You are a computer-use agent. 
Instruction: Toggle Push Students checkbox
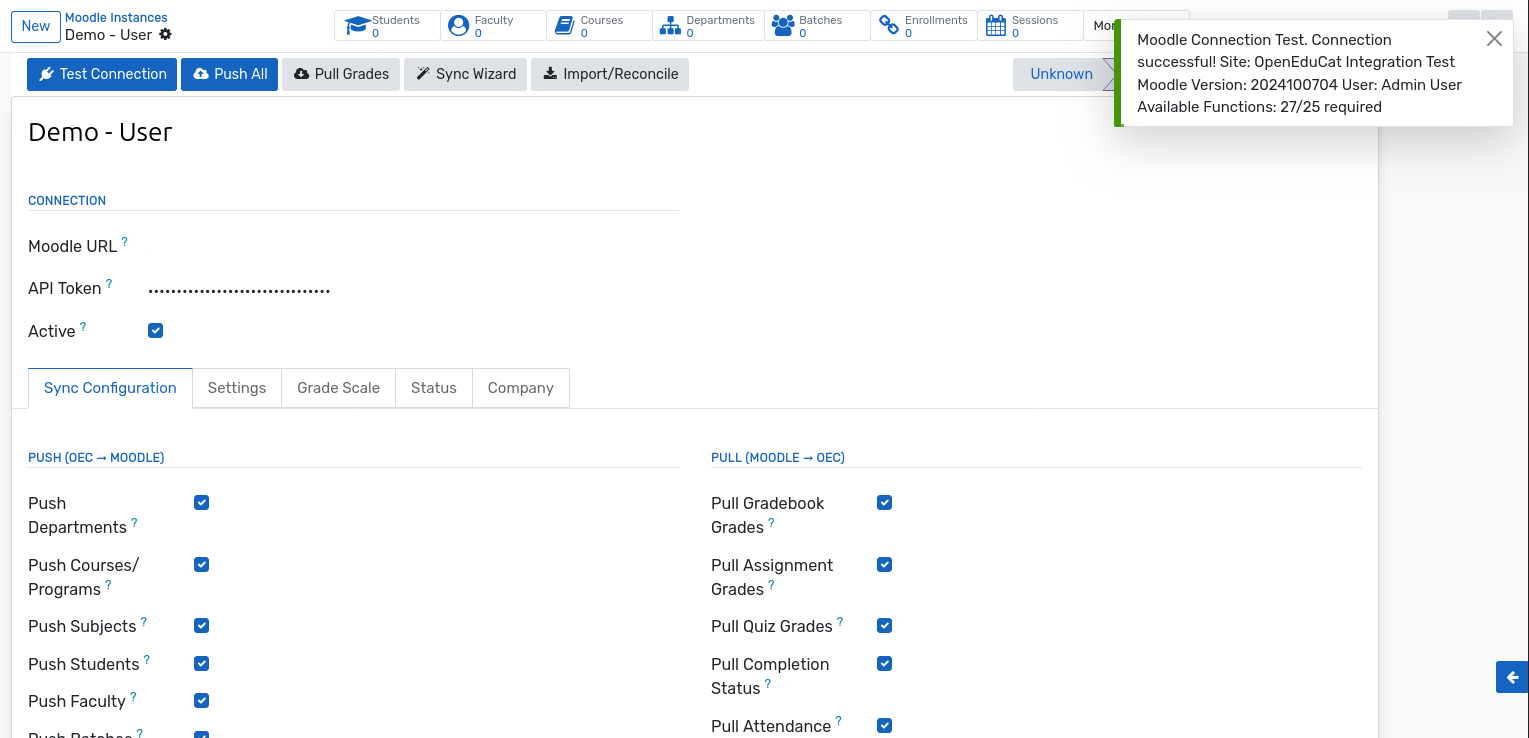[x=201, y=663]
